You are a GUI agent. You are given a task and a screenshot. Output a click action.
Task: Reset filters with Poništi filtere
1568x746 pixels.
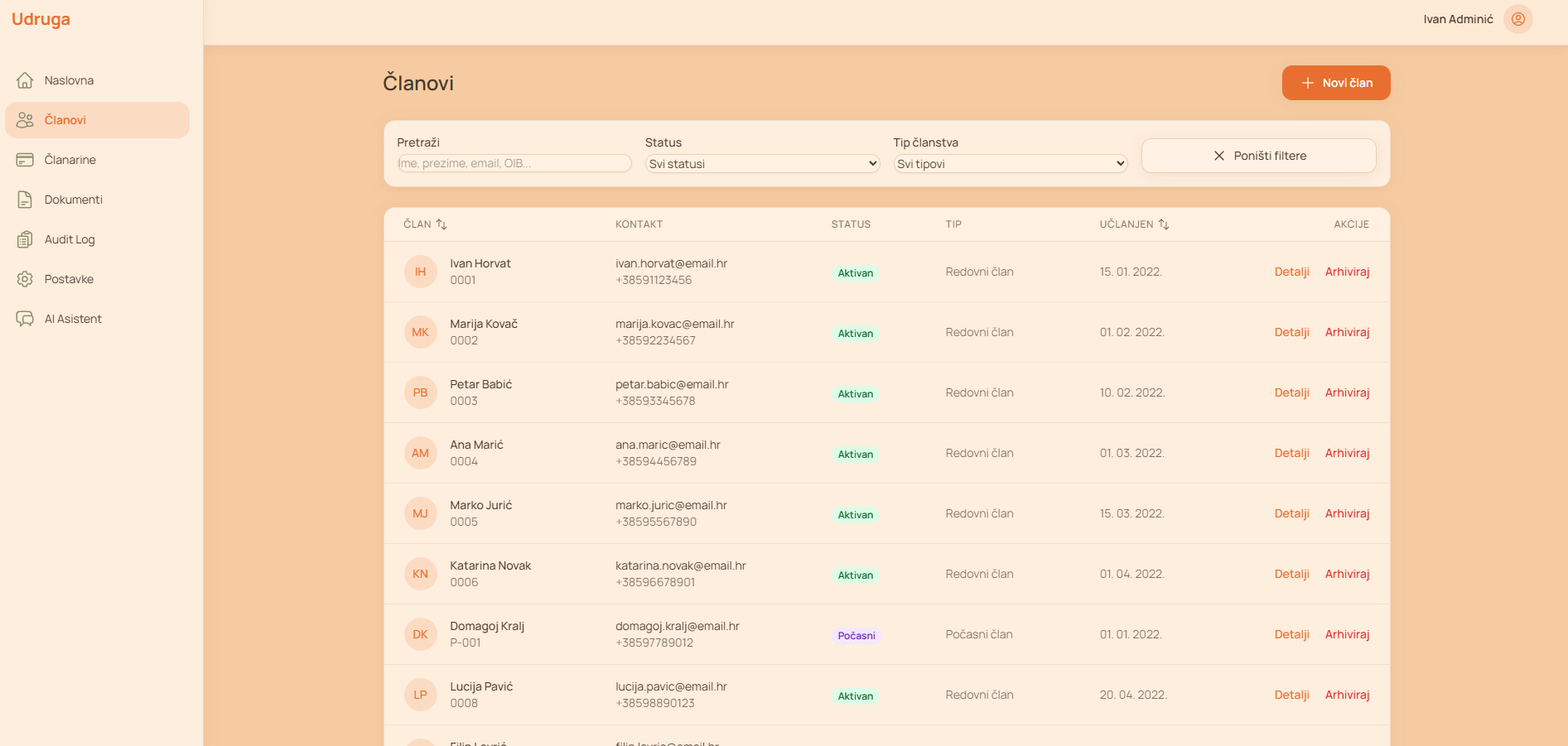point(1258,156)
